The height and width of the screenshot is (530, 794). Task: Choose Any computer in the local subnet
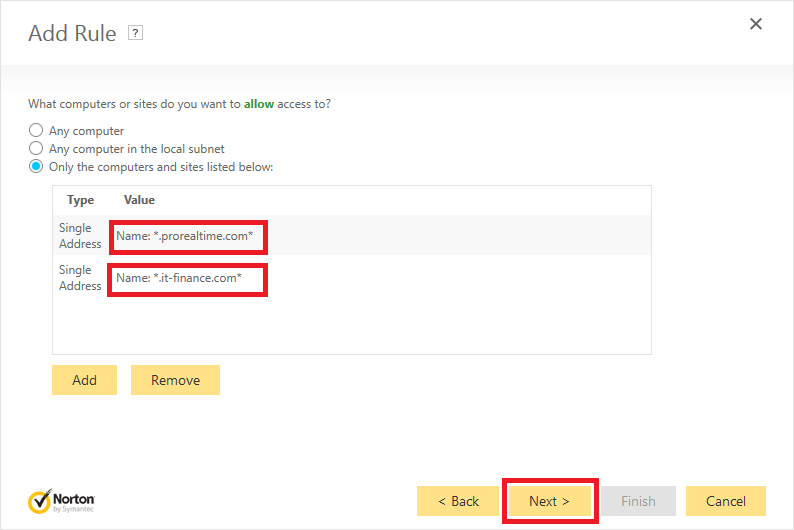37,148
